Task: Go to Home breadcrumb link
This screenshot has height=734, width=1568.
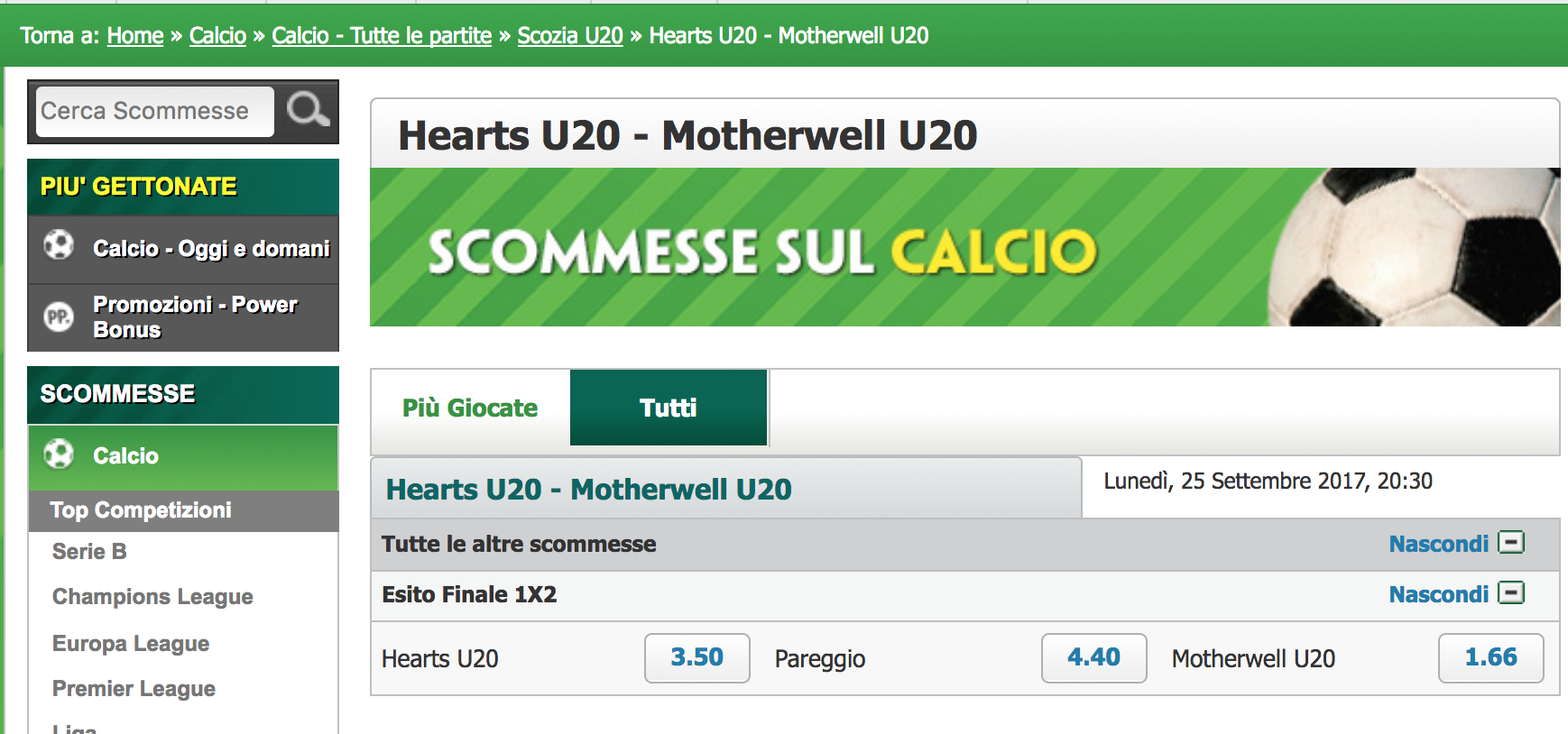Action: pyautogui.click(x=135, y=35)
